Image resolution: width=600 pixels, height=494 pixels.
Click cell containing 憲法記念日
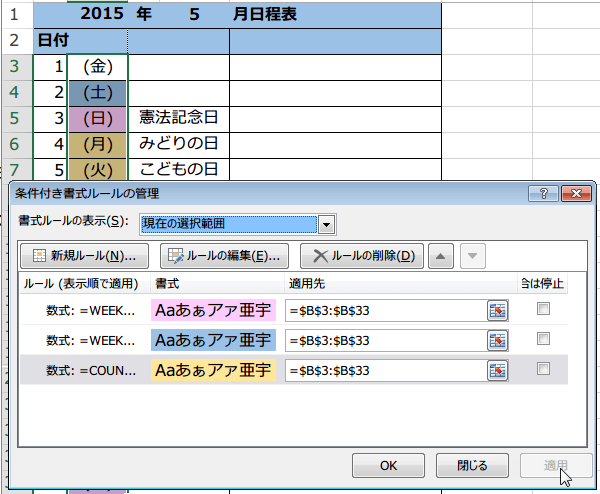click(179, 118)
